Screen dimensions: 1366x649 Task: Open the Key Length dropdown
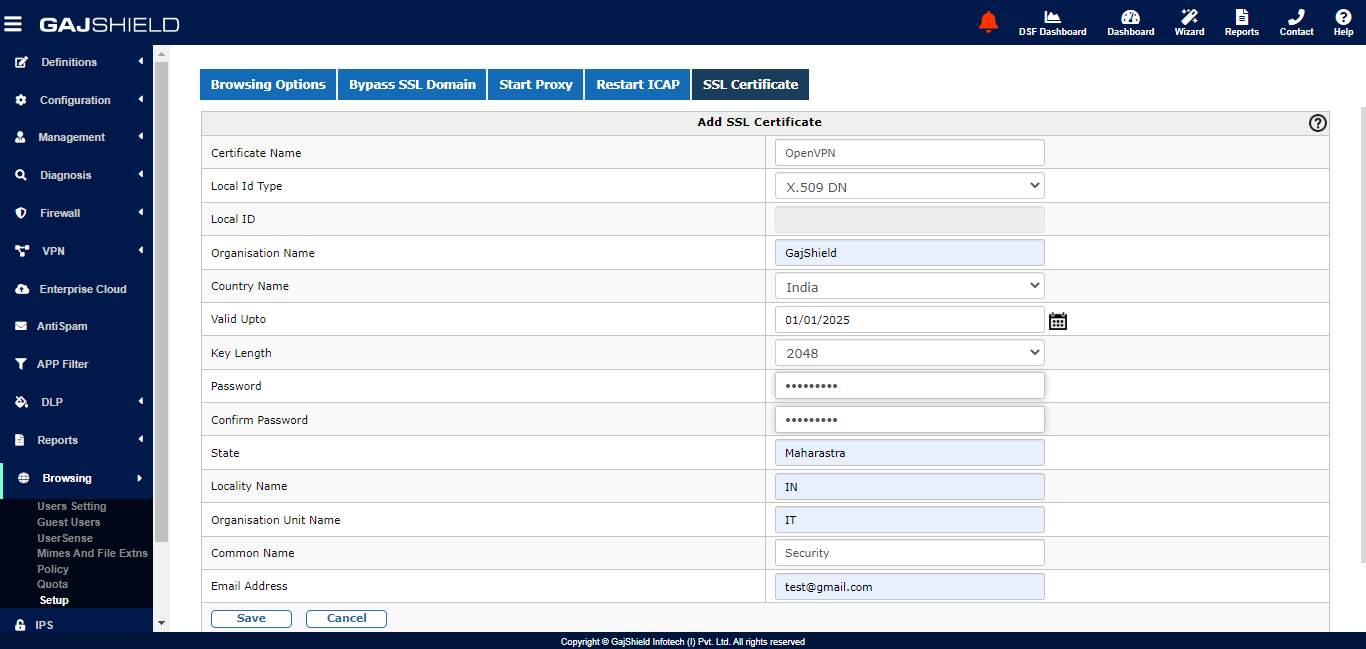[909, 353]
